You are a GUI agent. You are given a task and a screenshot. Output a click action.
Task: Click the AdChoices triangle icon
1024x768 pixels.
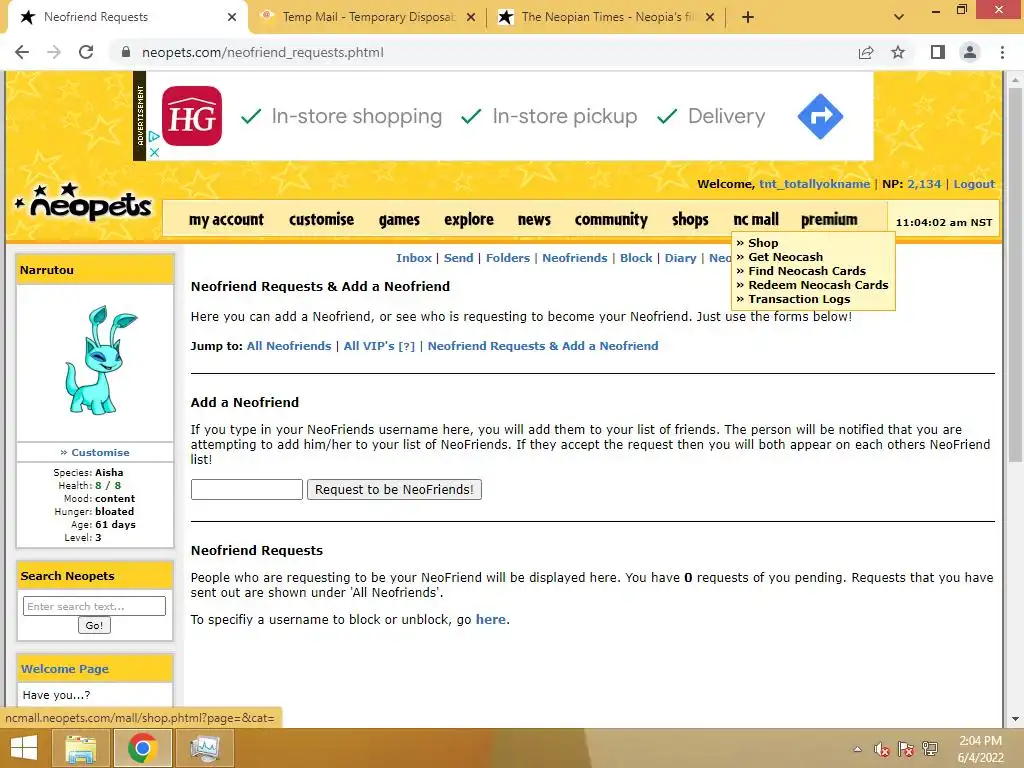(x=154, y=136)
